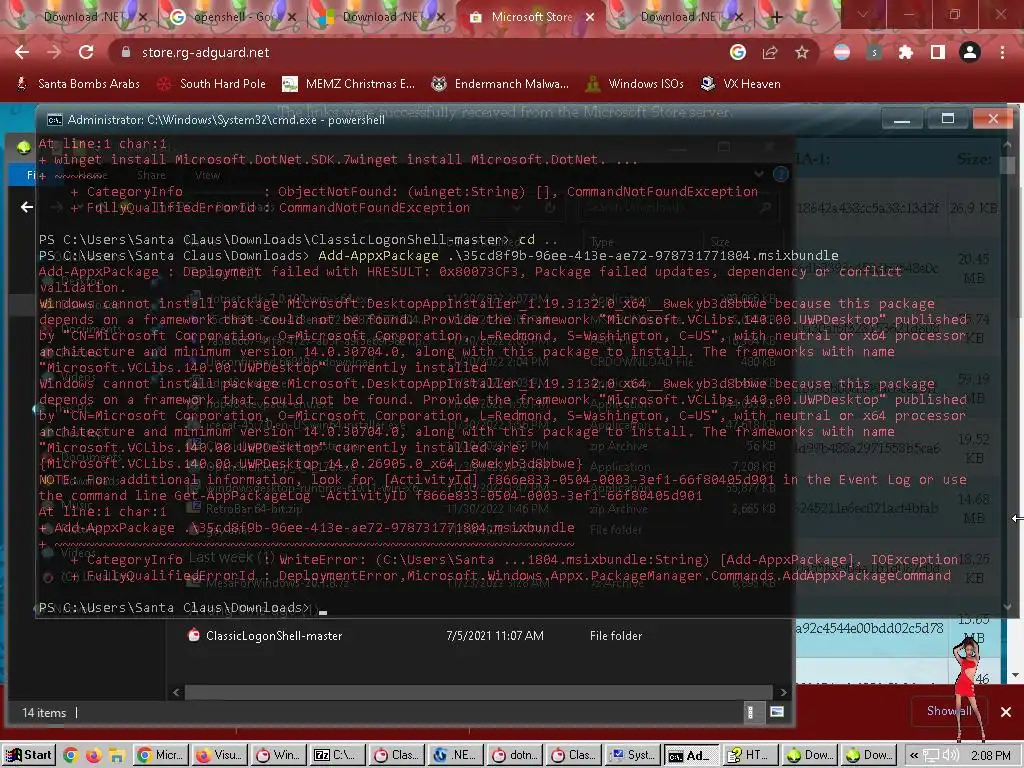Screen dimensions: 1024x768
Task: Switch to .NE... installer taskbar button
Action: 456,755
